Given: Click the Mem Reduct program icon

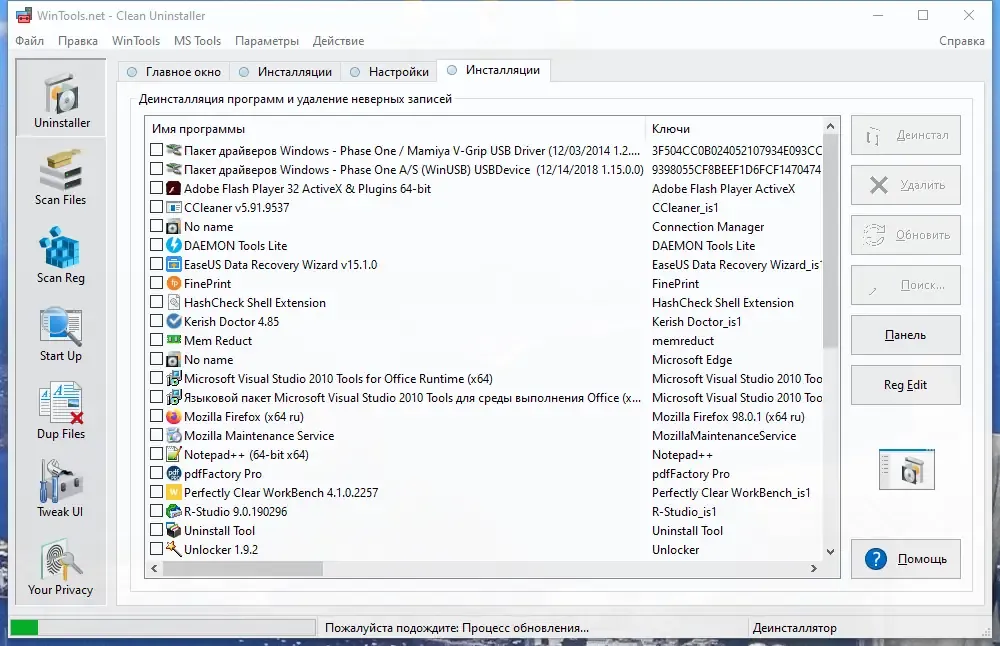Looking at the screenshot, I should (173, 340).
